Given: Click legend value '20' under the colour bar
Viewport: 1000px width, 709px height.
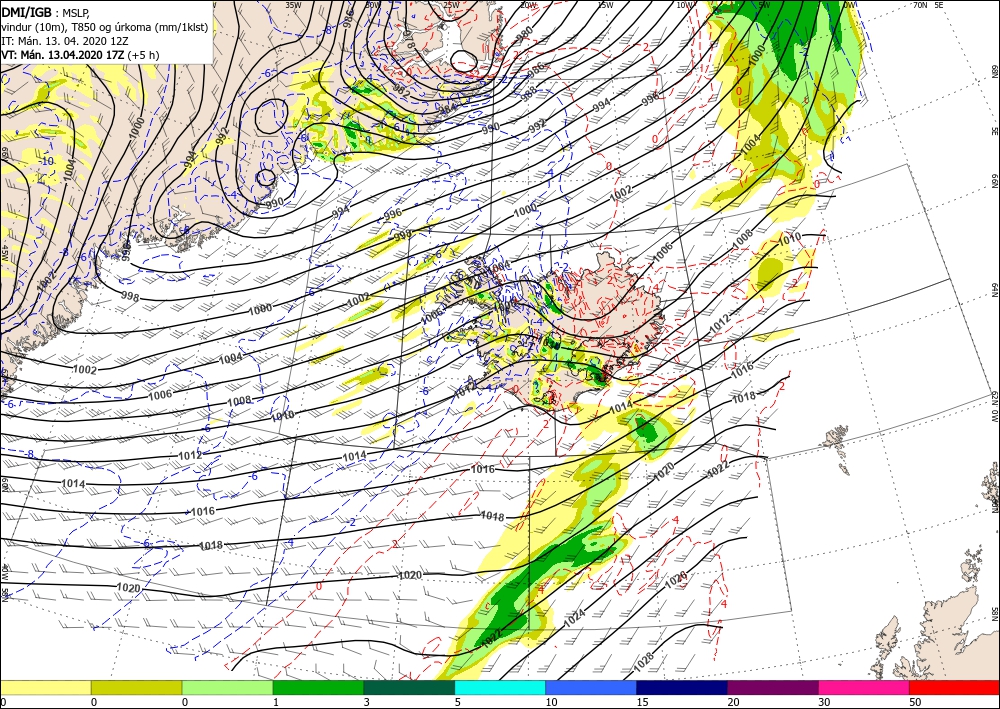Looking at the screenshot, I should [x=733, y=702].
